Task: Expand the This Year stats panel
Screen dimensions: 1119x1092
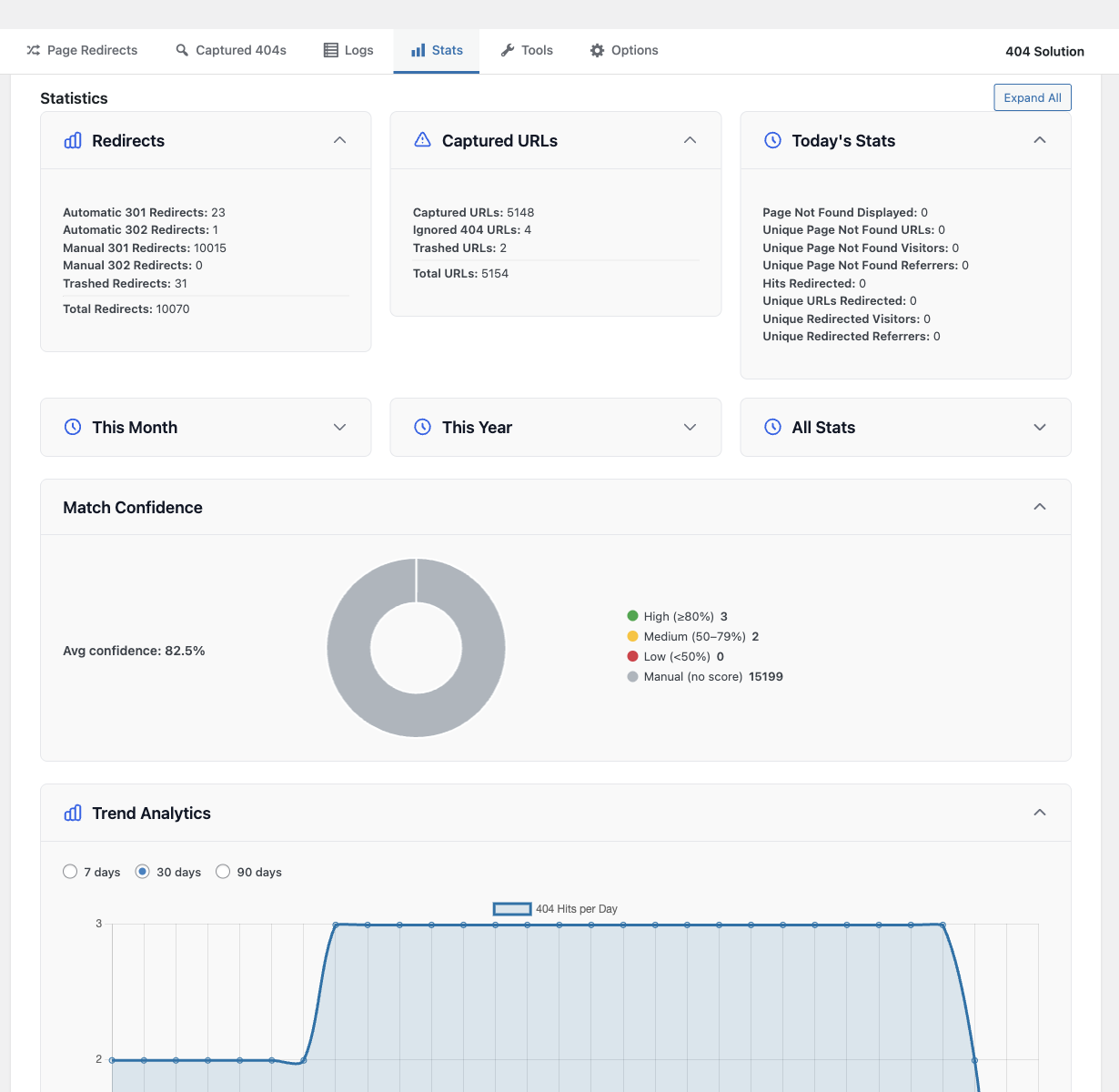Action: (x=690, y=428)
